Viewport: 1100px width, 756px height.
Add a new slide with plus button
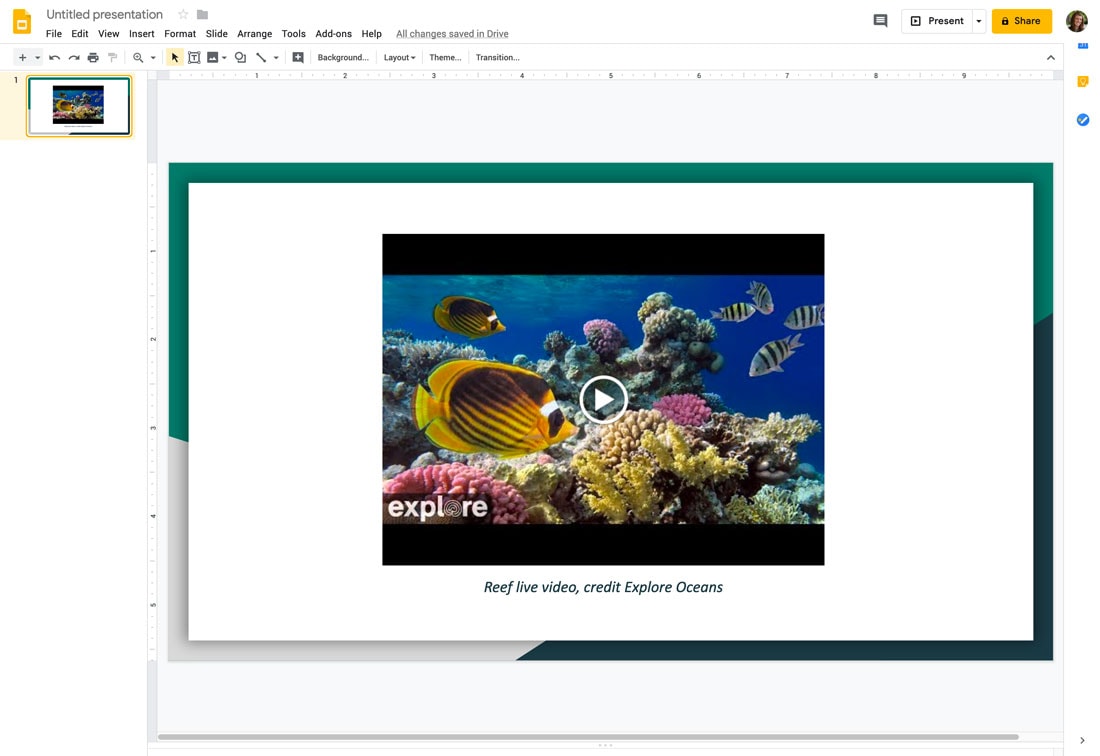pos(22,58)
